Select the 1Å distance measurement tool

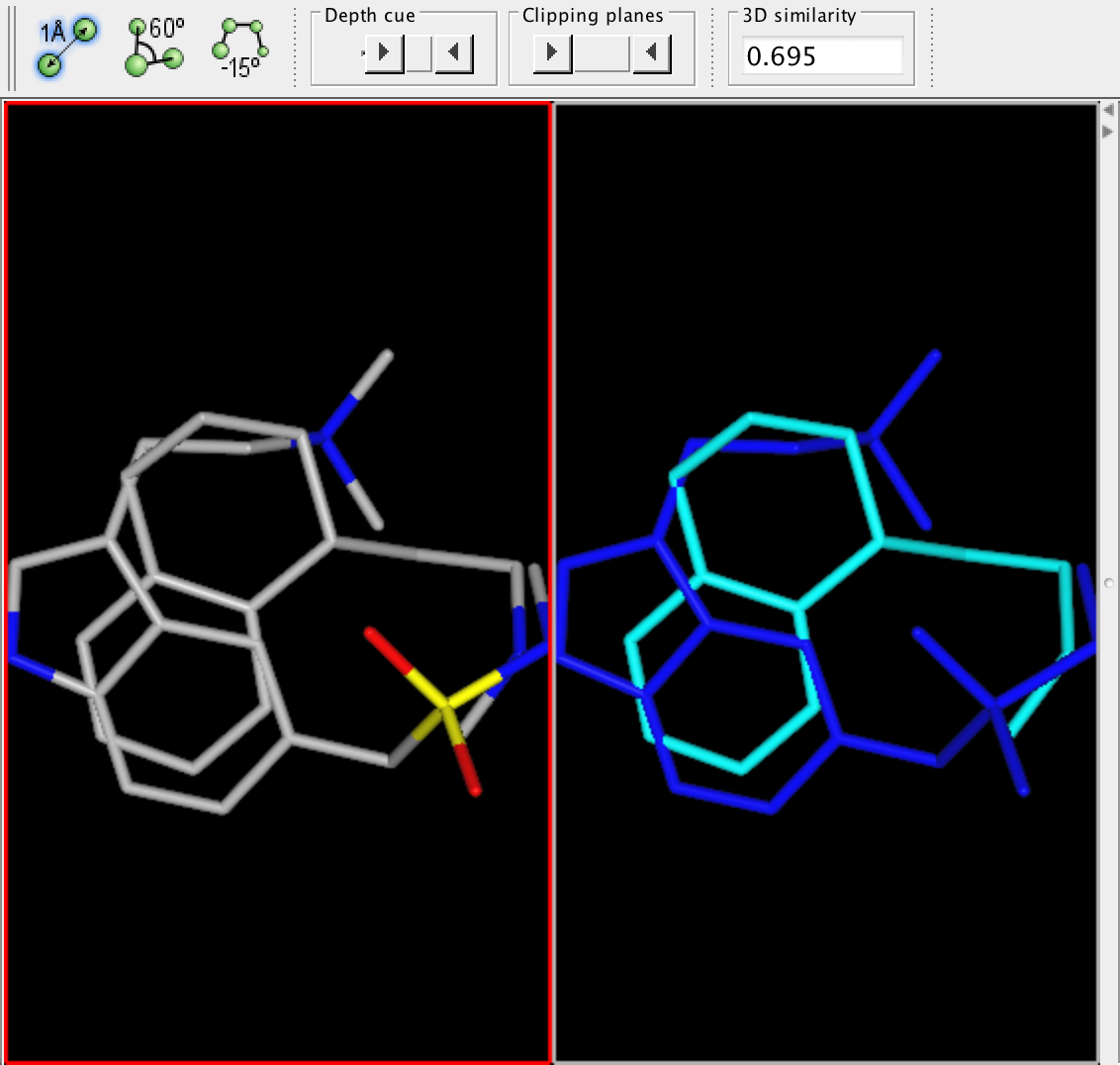(x=66, y=48)
